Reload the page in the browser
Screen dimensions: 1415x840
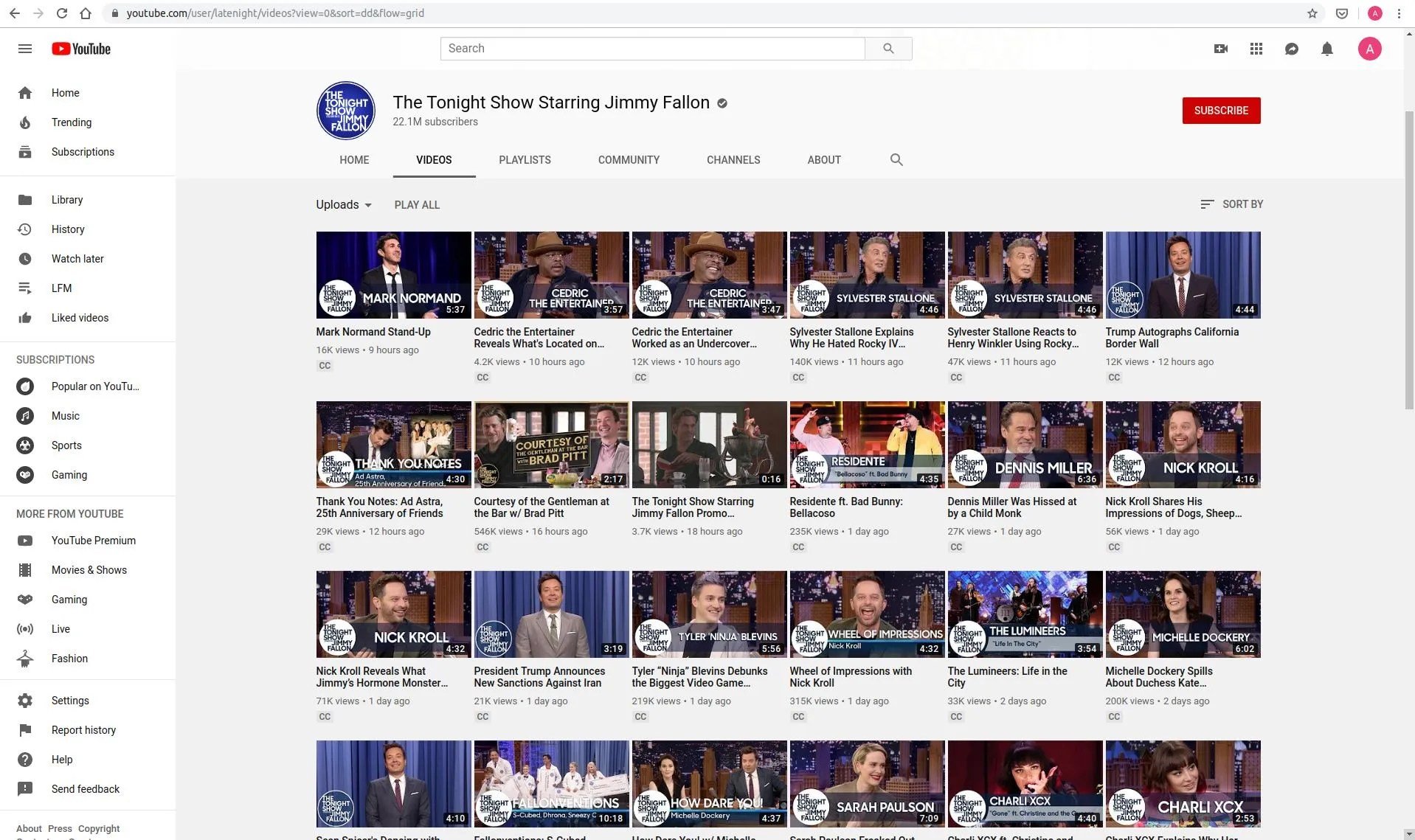(62, 13)
